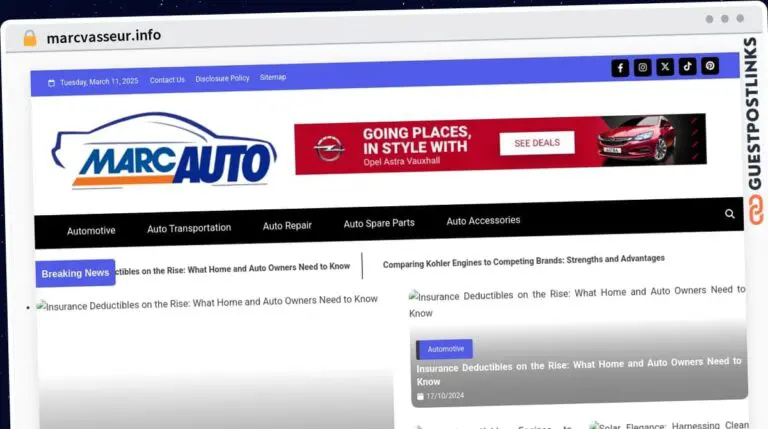768x429 pixels.
Task: Open the Pinterest social icon
Action: 710,66
